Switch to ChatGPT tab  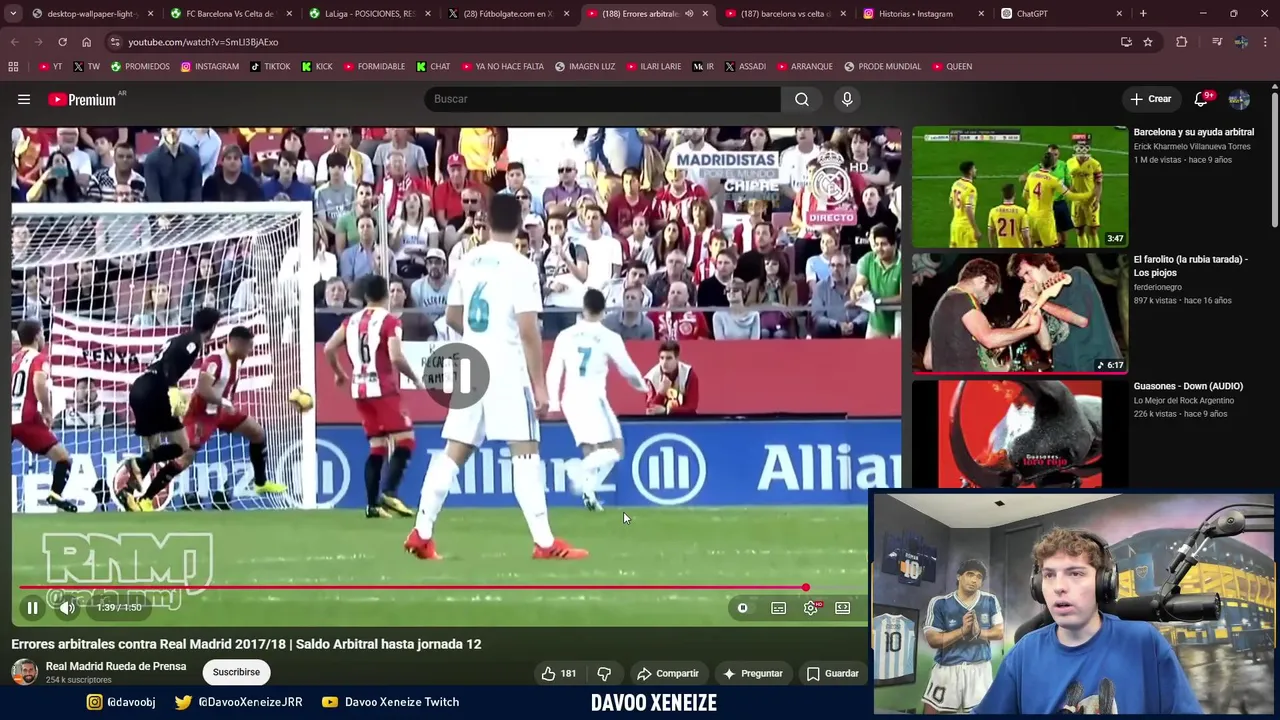[x=1063, y=14]
